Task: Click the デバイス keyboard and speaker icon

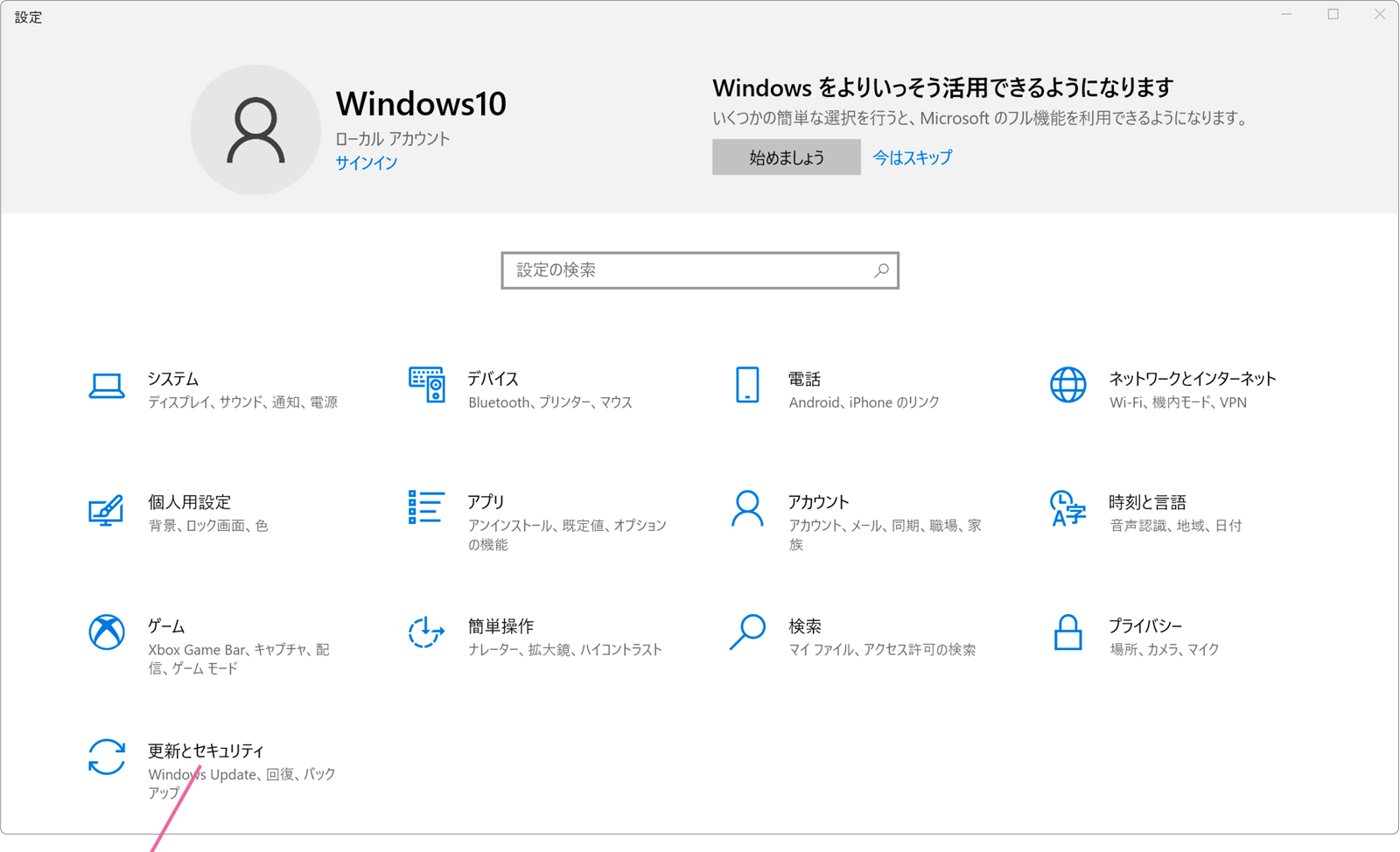Action: click(x=427, y=385)
